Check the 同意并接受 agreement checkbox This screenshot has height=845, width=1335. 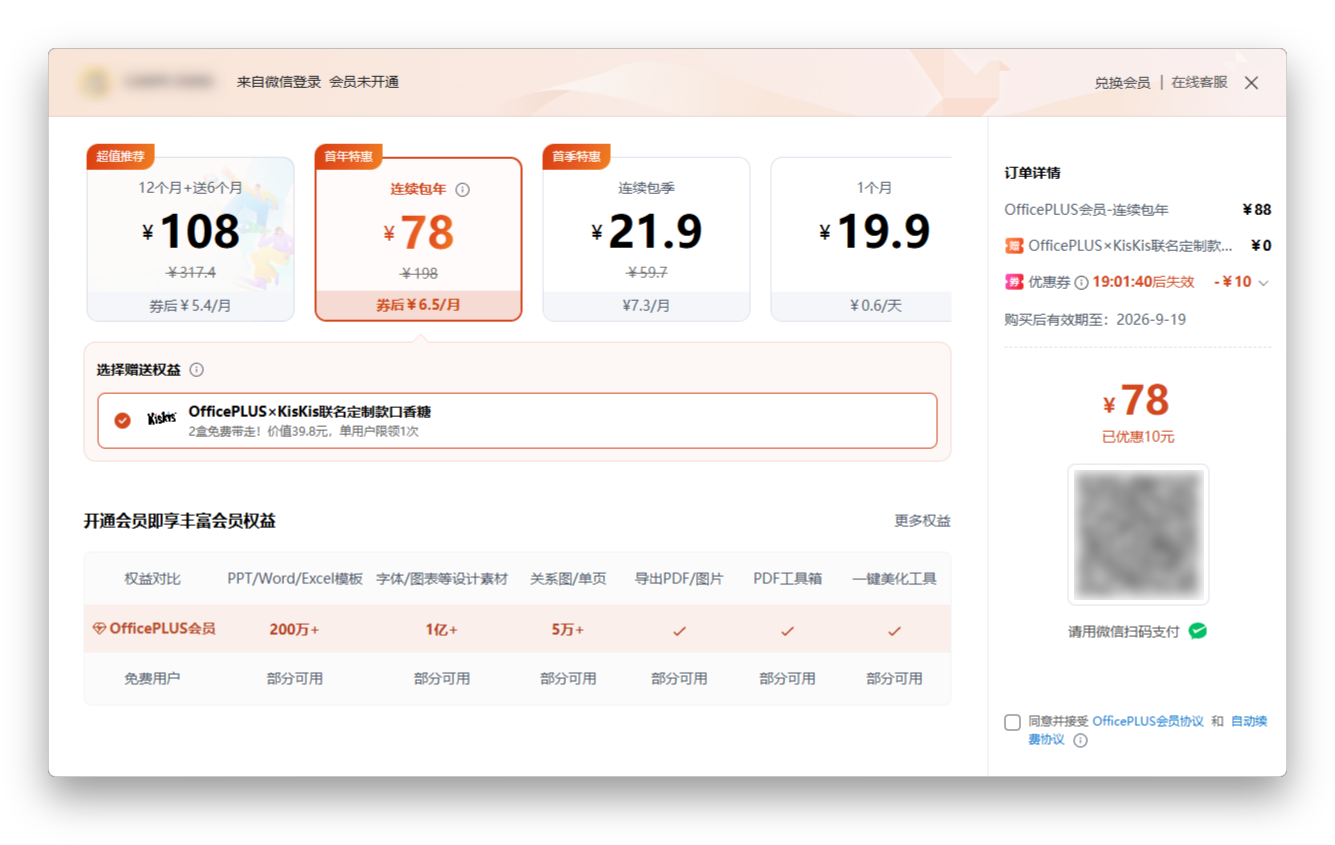[x=1012, y=722]
